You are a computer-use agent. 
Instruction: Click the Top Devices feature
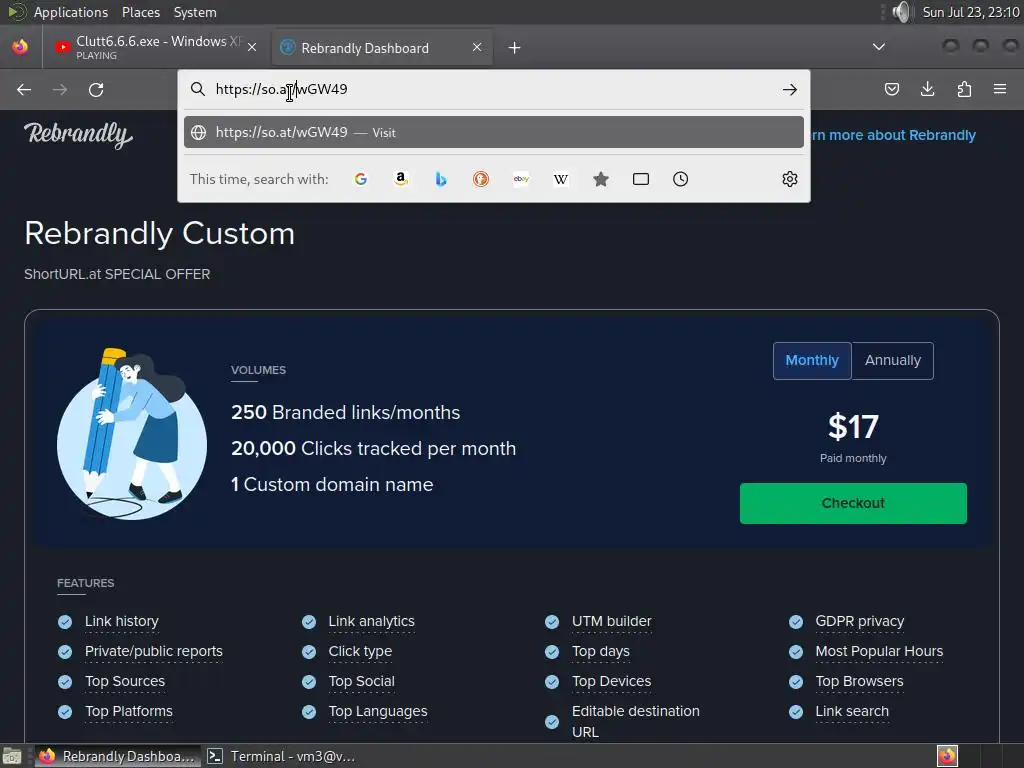(x=611, y=681)
